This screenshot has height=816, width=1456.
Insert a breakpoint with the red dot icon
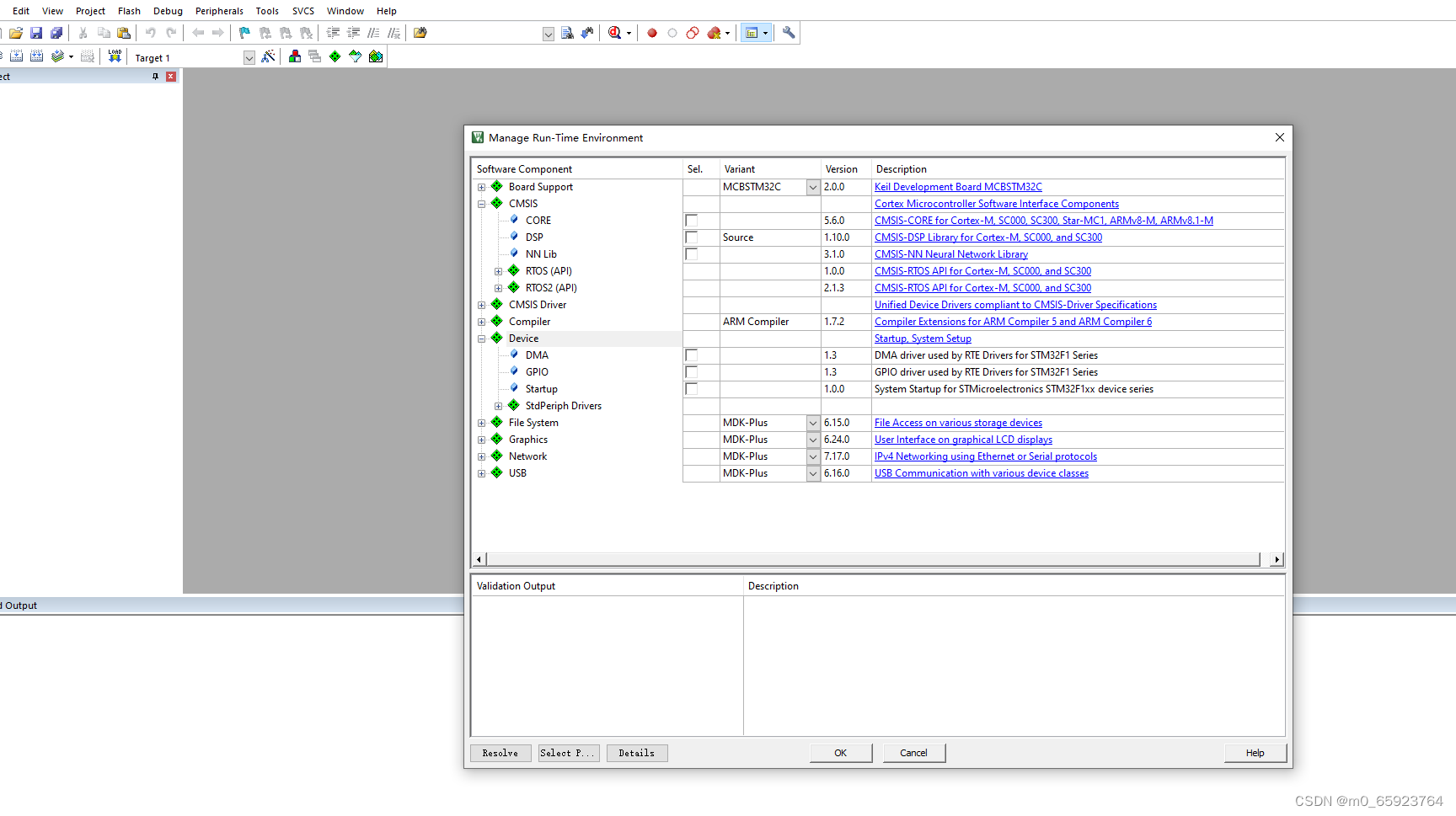652,33
